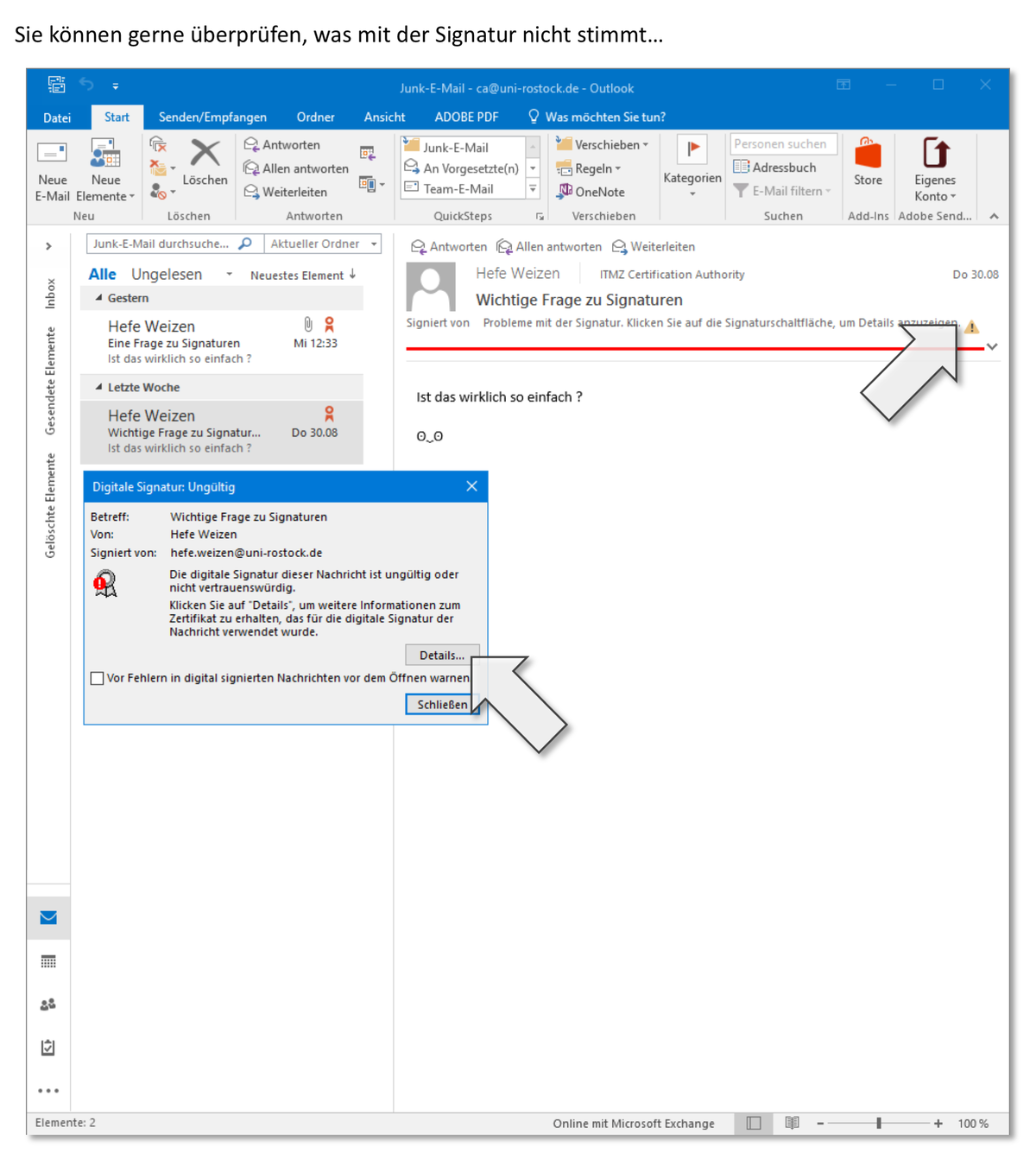Viewport: 1036px width, 1153px height.
Task: Click Was möchten Sie tun? search
Action: [x=597, y=117]
